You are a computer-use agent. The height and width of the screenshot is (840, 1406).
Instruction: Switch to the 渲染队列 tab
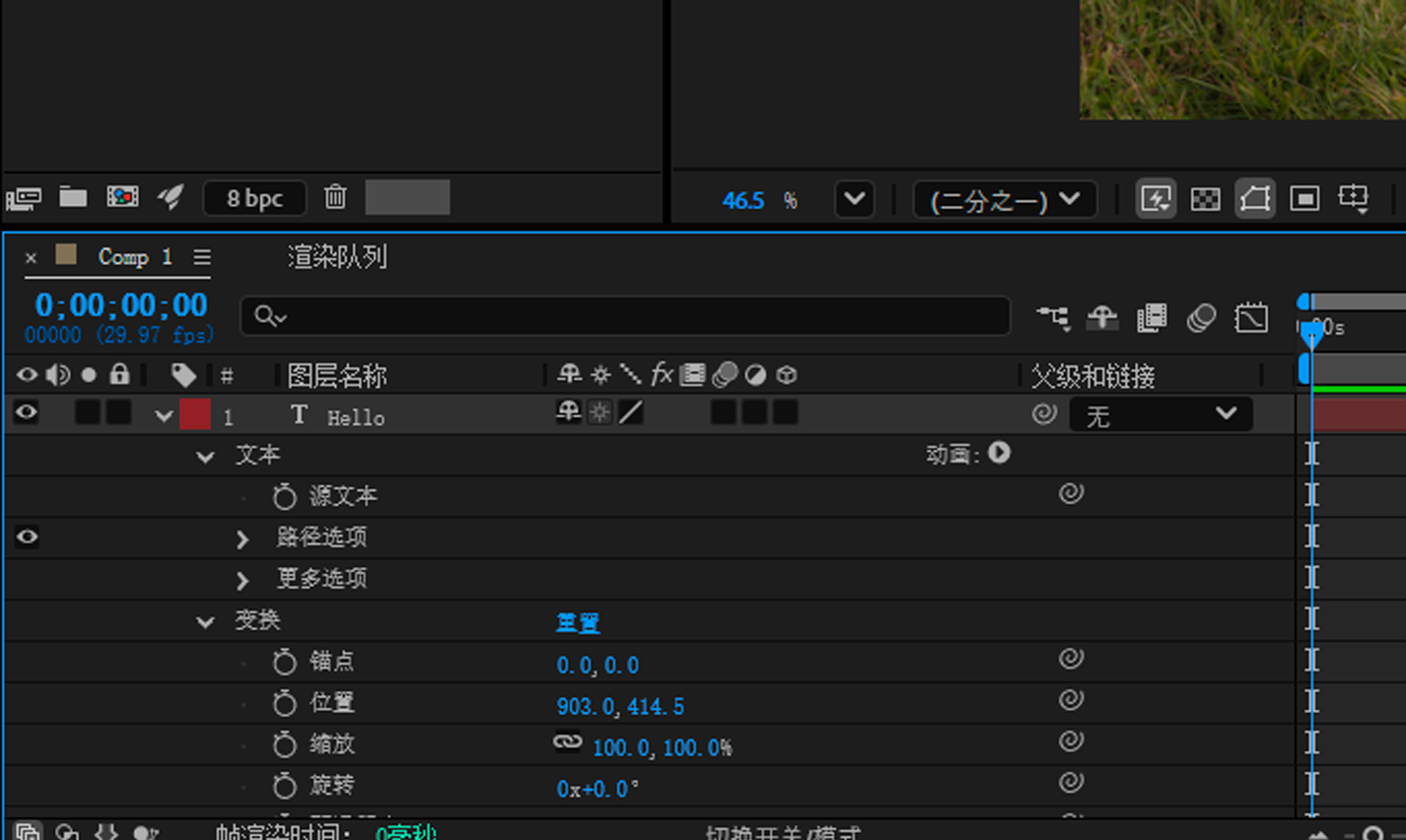[337, 257]
